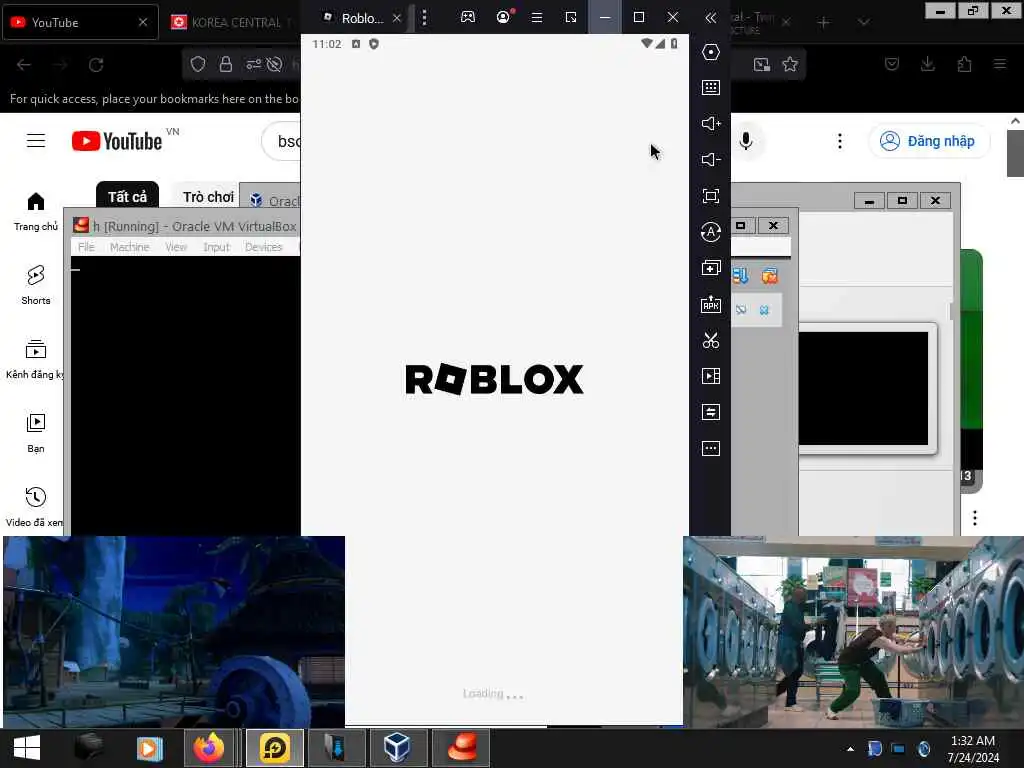Open the operation recorder (A) icon
The image size is (1024, 768).
click(x=711, y=232)
